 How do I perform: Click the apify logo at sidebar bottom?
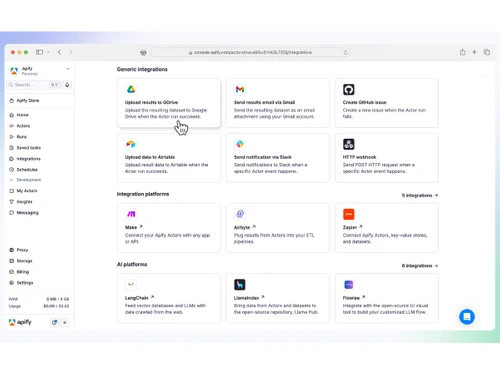(20, 322)
